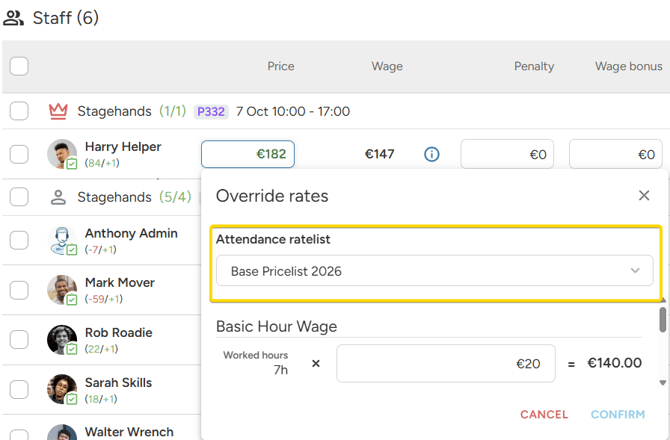Viewport: 670px width, 440px height.
Task: Select Anthony Admin's row checkbox
Action: 19,241
